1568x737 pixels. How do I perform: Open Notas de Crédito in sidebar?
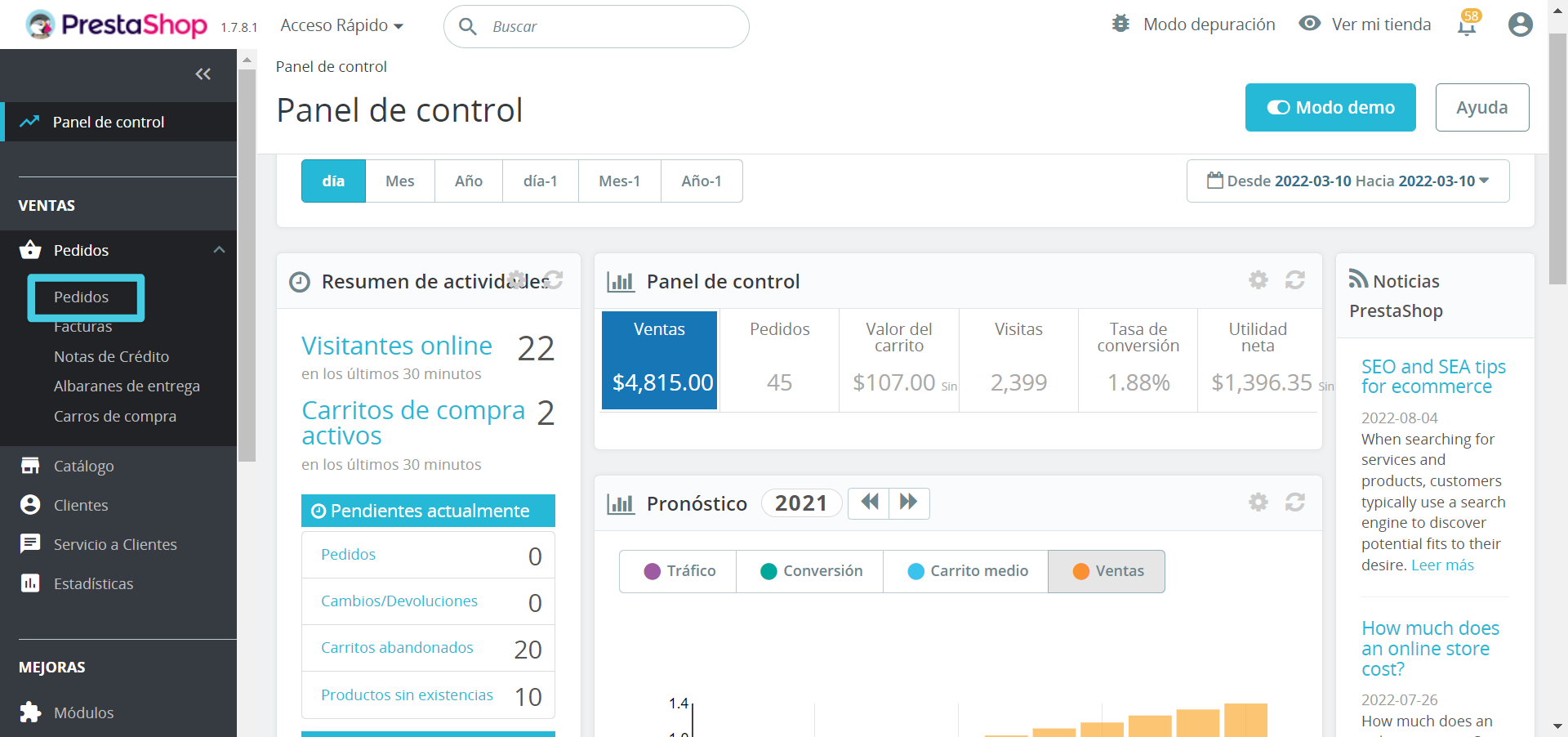111,356
